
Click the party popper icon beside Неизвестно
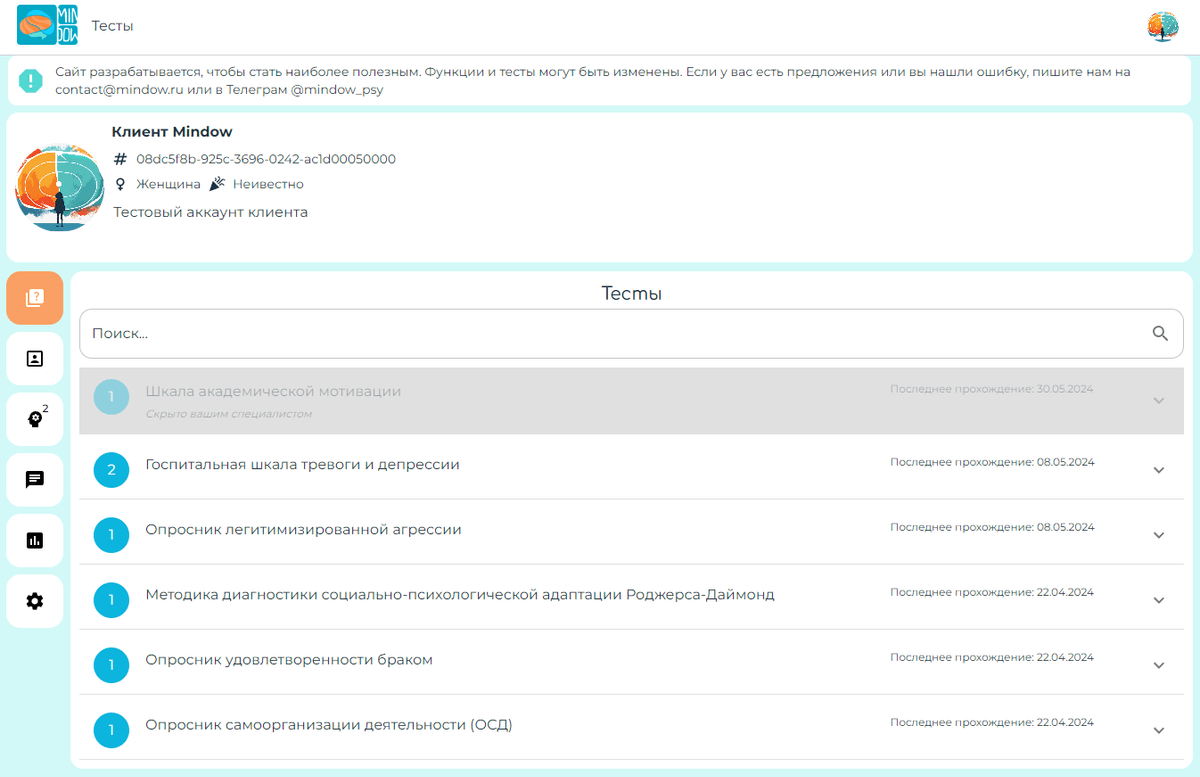pos(217,184)
